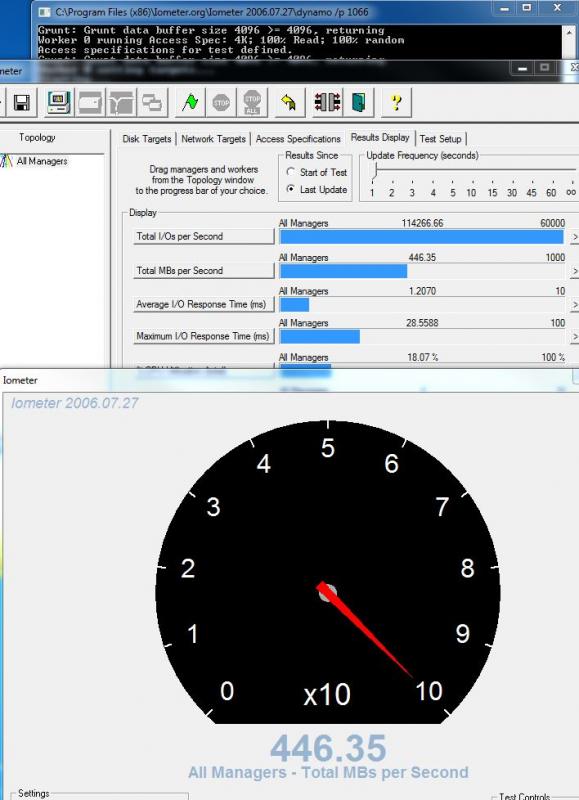This screenshot has height=800, width=579.
Task: Click the disconnect selected worker icon
Action: click(x=327, y=103)
